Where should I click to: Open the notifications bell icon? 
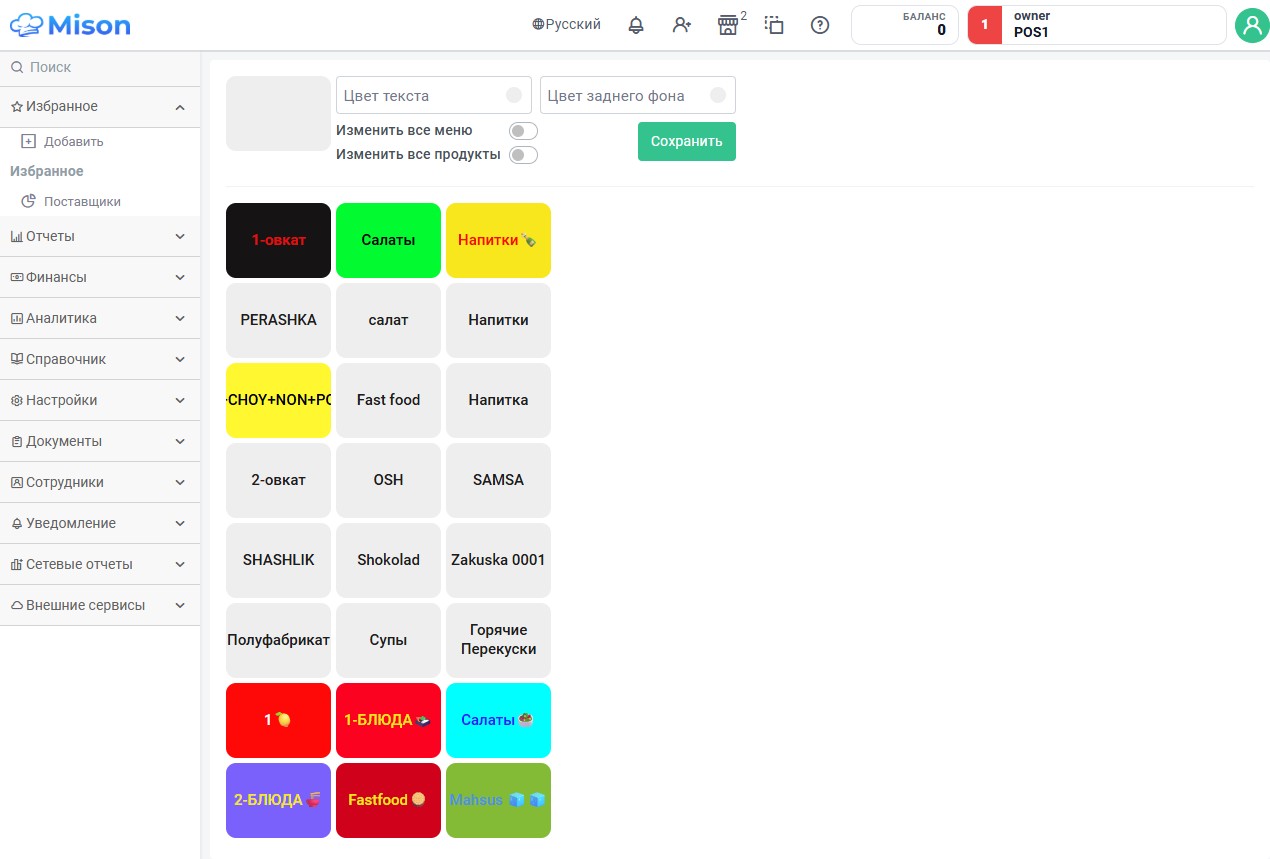(x=636, y=25)
